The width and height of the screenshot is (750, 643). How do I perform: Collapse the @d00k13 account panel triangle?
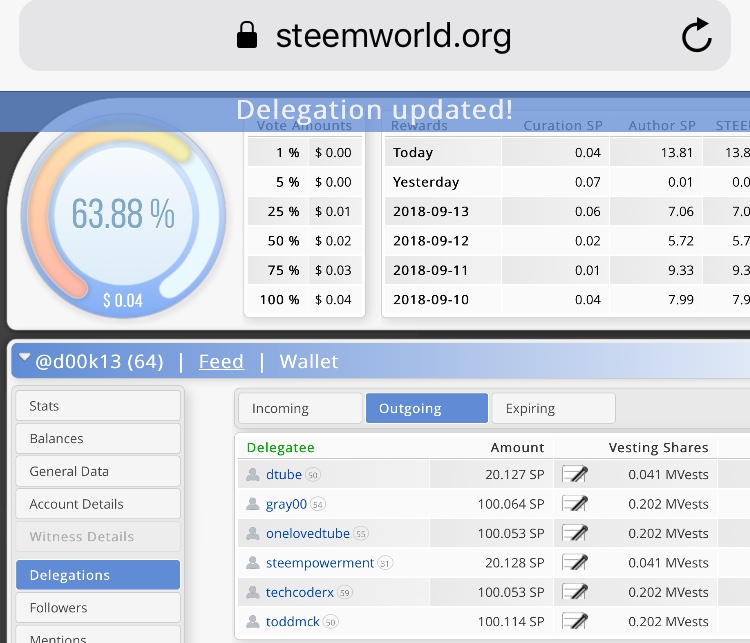point(24,357)
